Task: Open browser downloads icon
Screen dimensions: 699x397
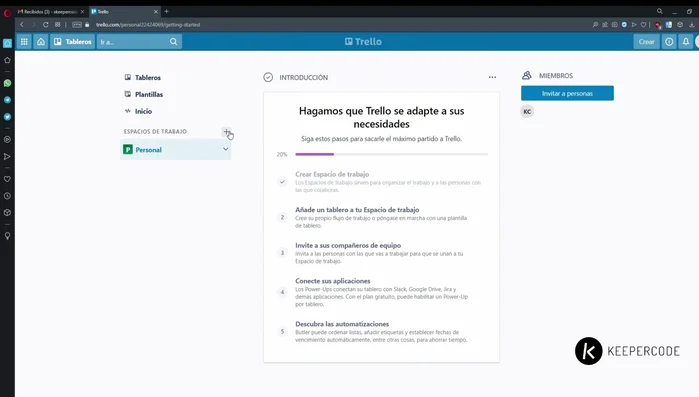Action: 691,25
